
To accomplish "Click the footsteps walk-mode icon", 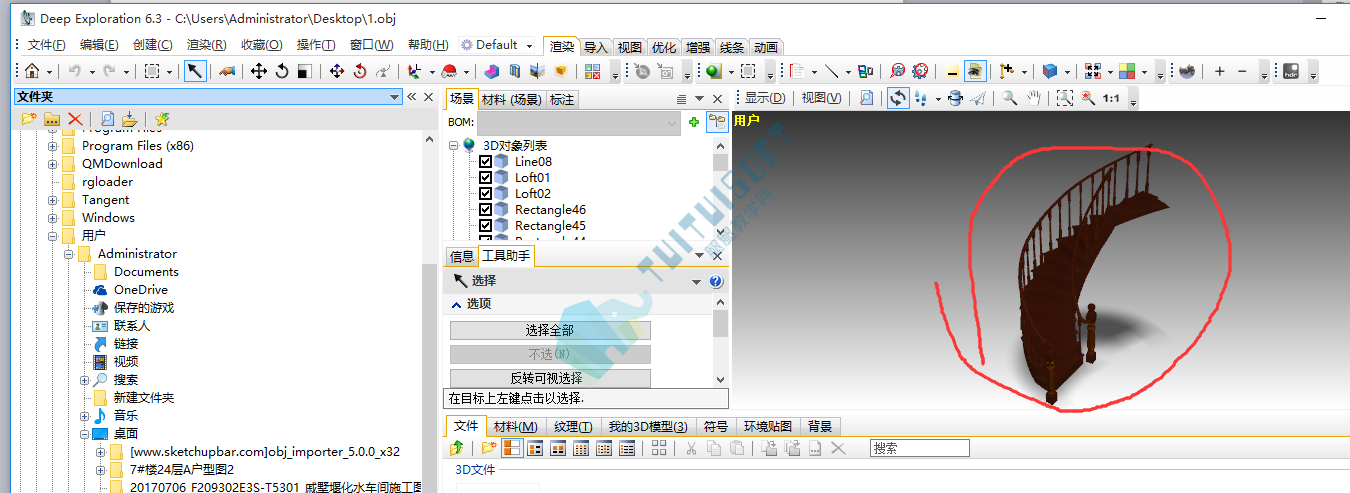I will click(x=921, y=98).
